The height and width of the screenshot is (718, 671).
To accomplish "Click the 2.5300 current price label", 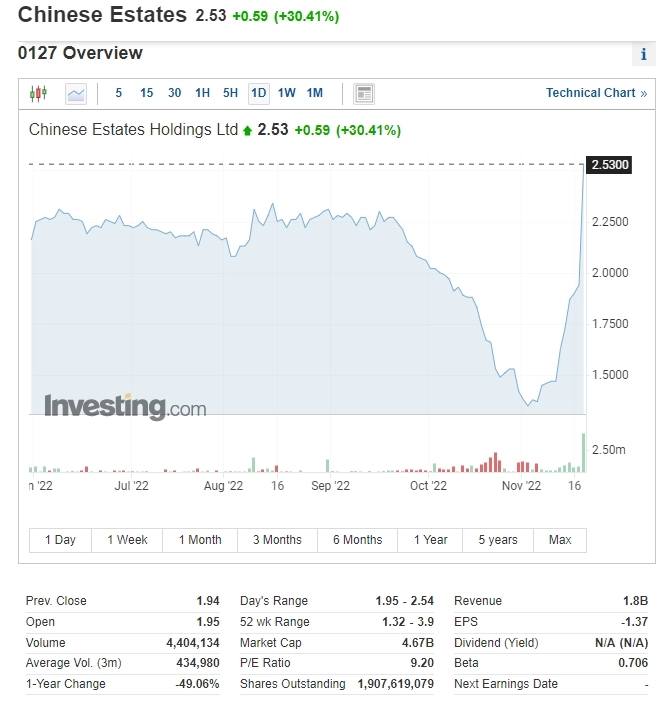I will point(610,164).
